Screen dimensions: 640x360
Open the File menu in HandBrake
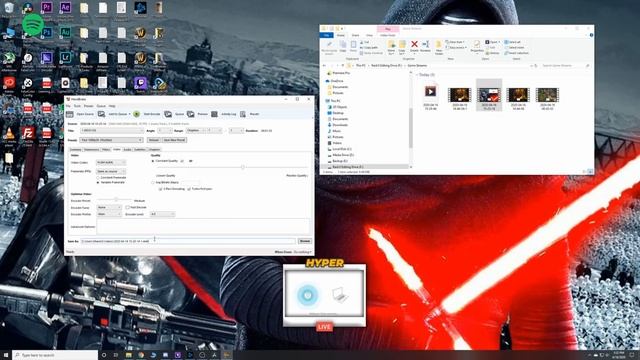point(68,106)
